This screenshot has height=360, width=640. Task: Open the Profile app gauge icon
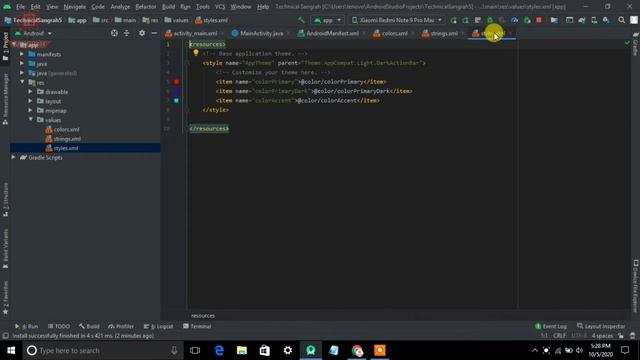coord(514,20)
